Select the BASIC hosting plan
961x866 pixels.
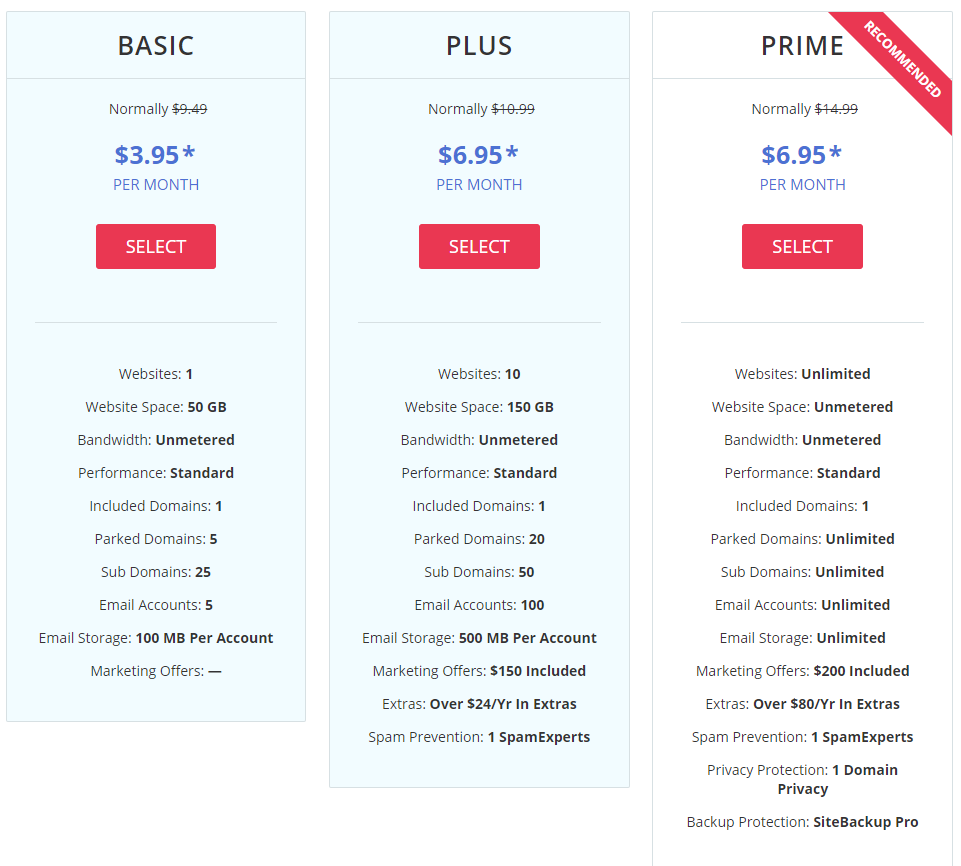pos(156,246)
